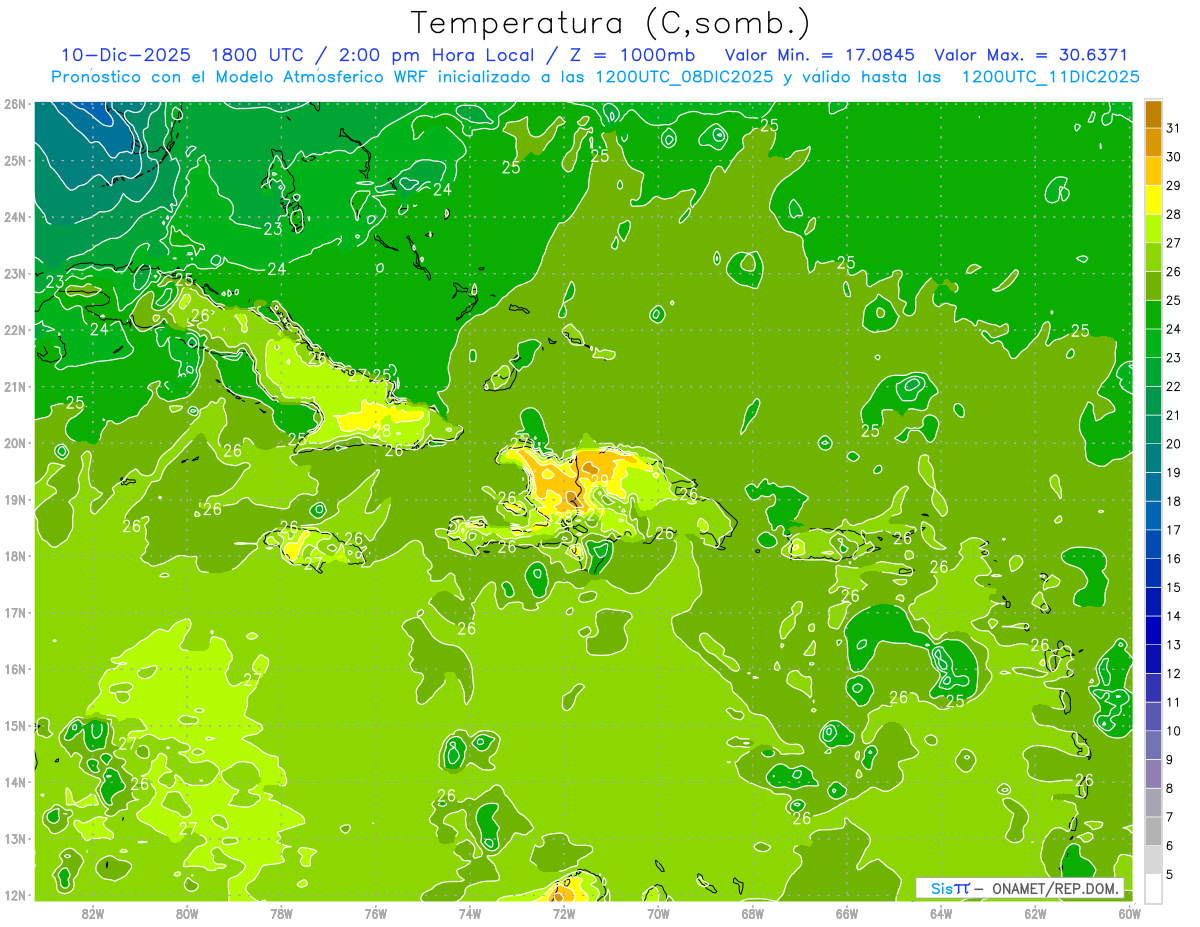Viewport: 1200px width, 927px height.
Task: Click the "Valor Max. = 30.6371" value
Action: [1031, 55]
